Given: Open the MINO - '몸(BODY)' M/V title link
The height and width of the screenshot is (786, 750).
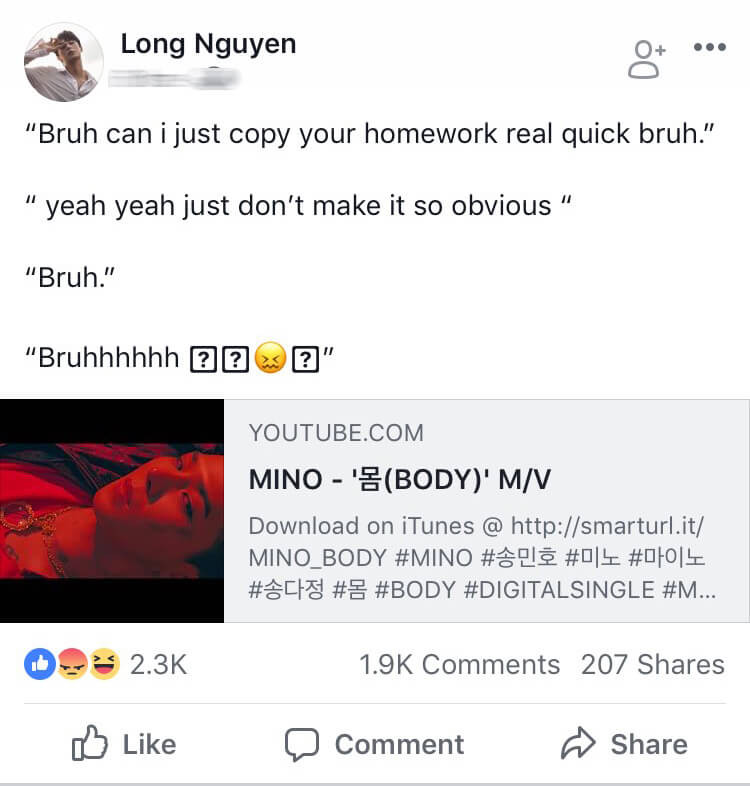Looking at the screenshot, I should 400,479.
